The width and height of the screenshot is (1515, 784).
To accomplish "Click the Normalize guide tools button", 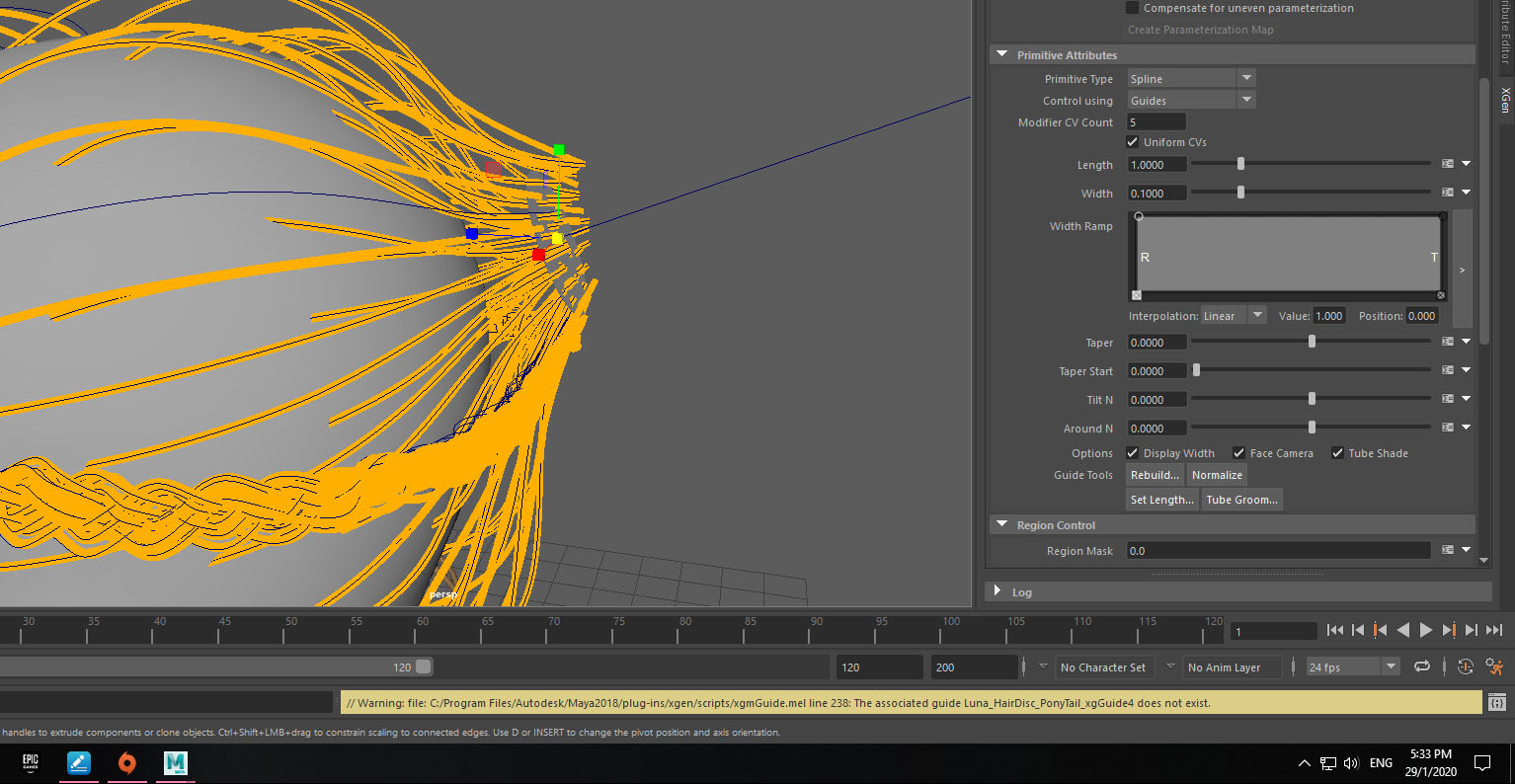I will pos(1217,474).
